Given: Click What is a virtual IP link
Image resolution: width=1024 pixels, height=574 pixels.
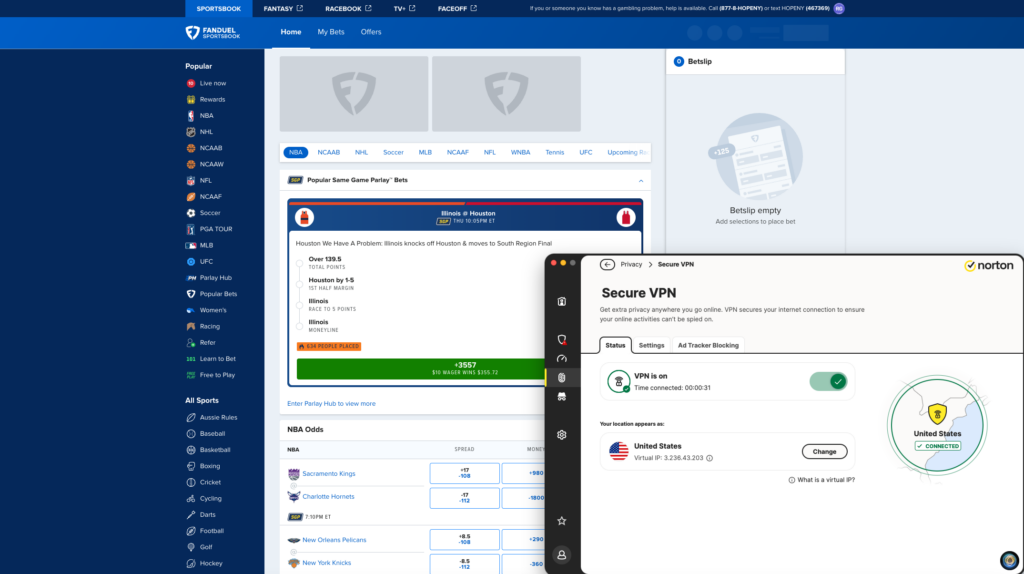Looking at the screenshot, I should click(822, 480).
